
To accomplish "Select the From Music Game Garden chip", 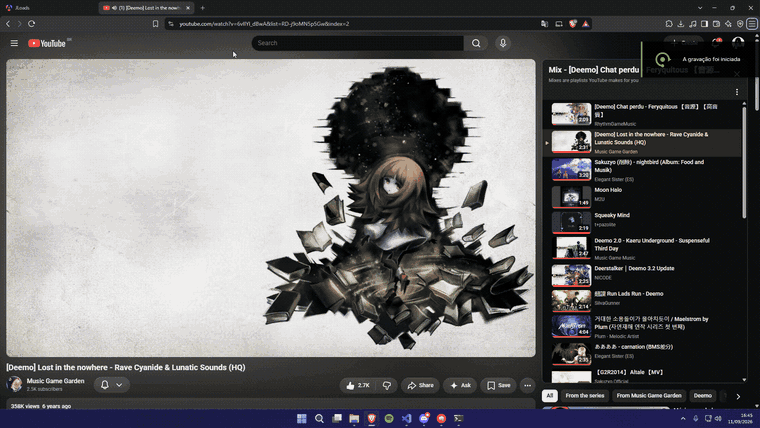I will pyautogui.click(x=649, y=396).
